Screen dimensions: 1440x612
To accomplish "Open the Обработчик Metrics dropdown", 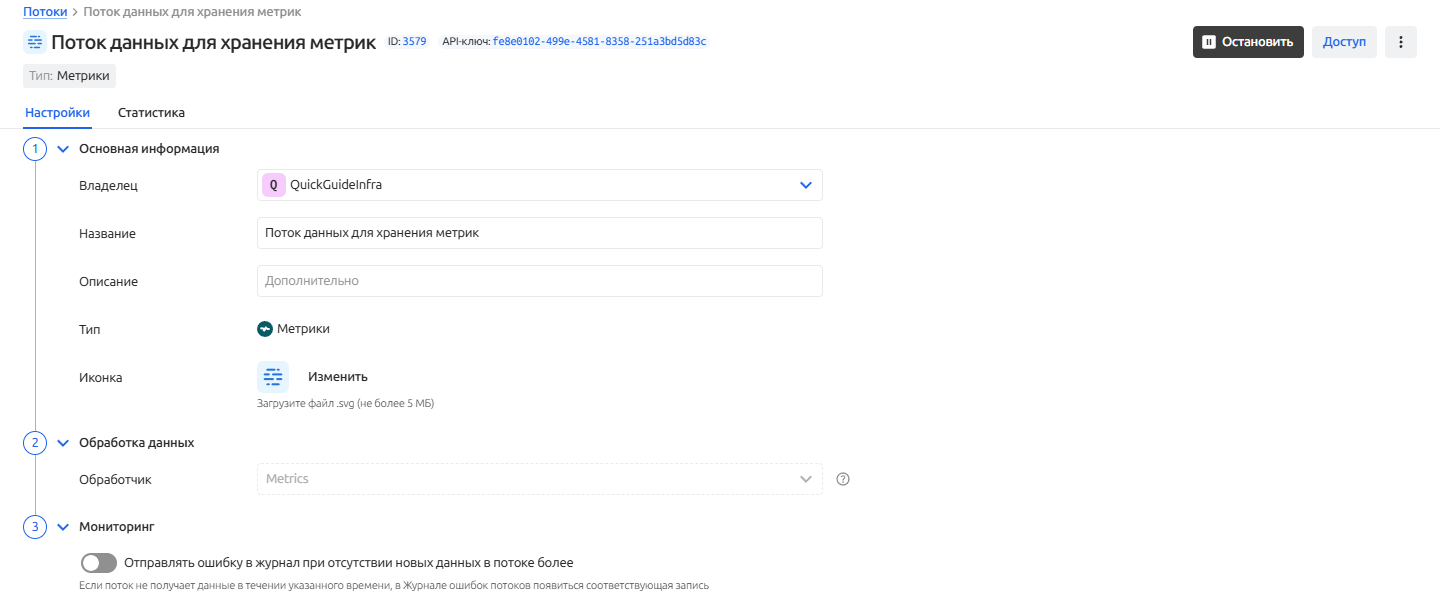I will pos(540,479).
